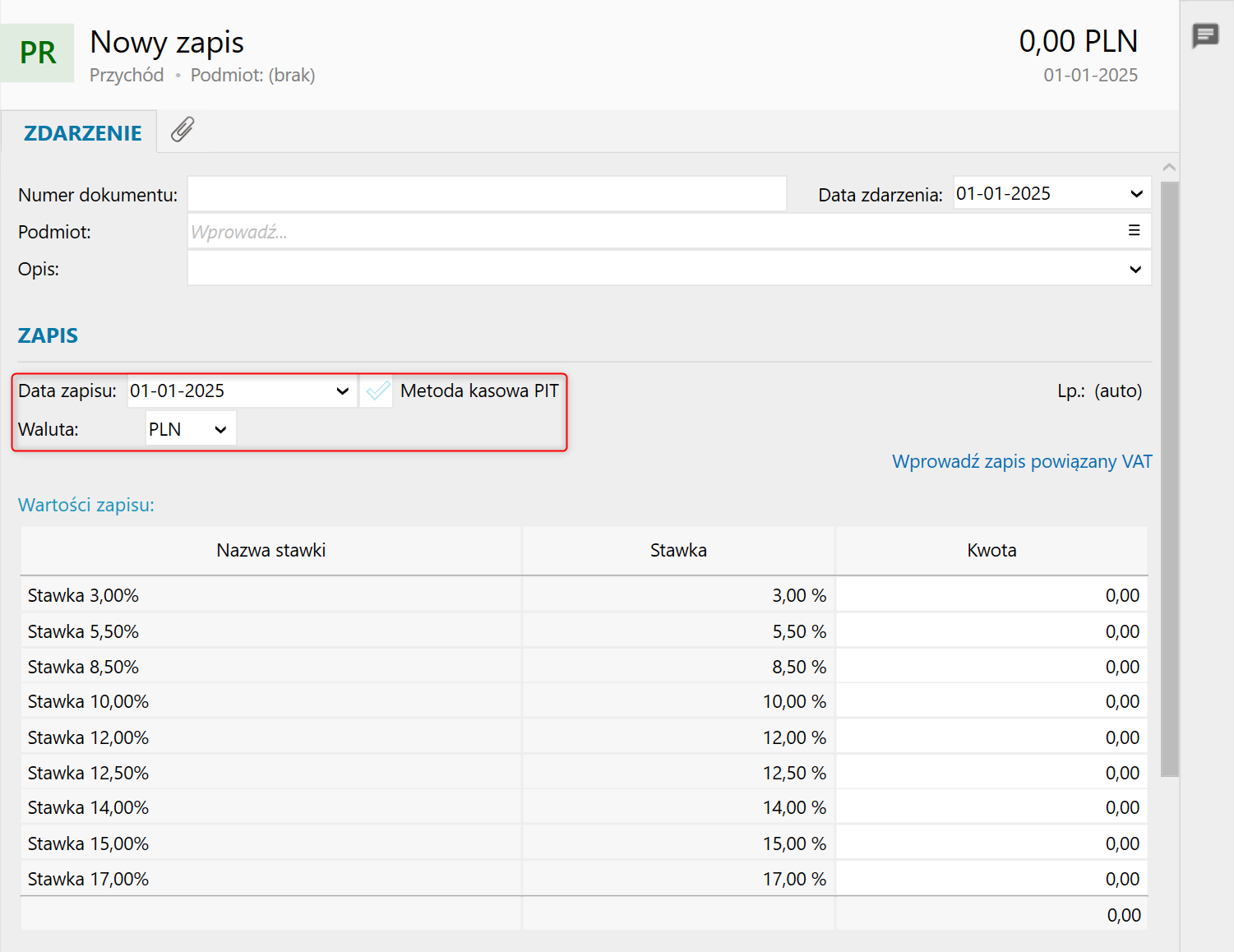The image size is (1234, 952).
Task: Click the Podmiot entry field
Action: point(649,232)
